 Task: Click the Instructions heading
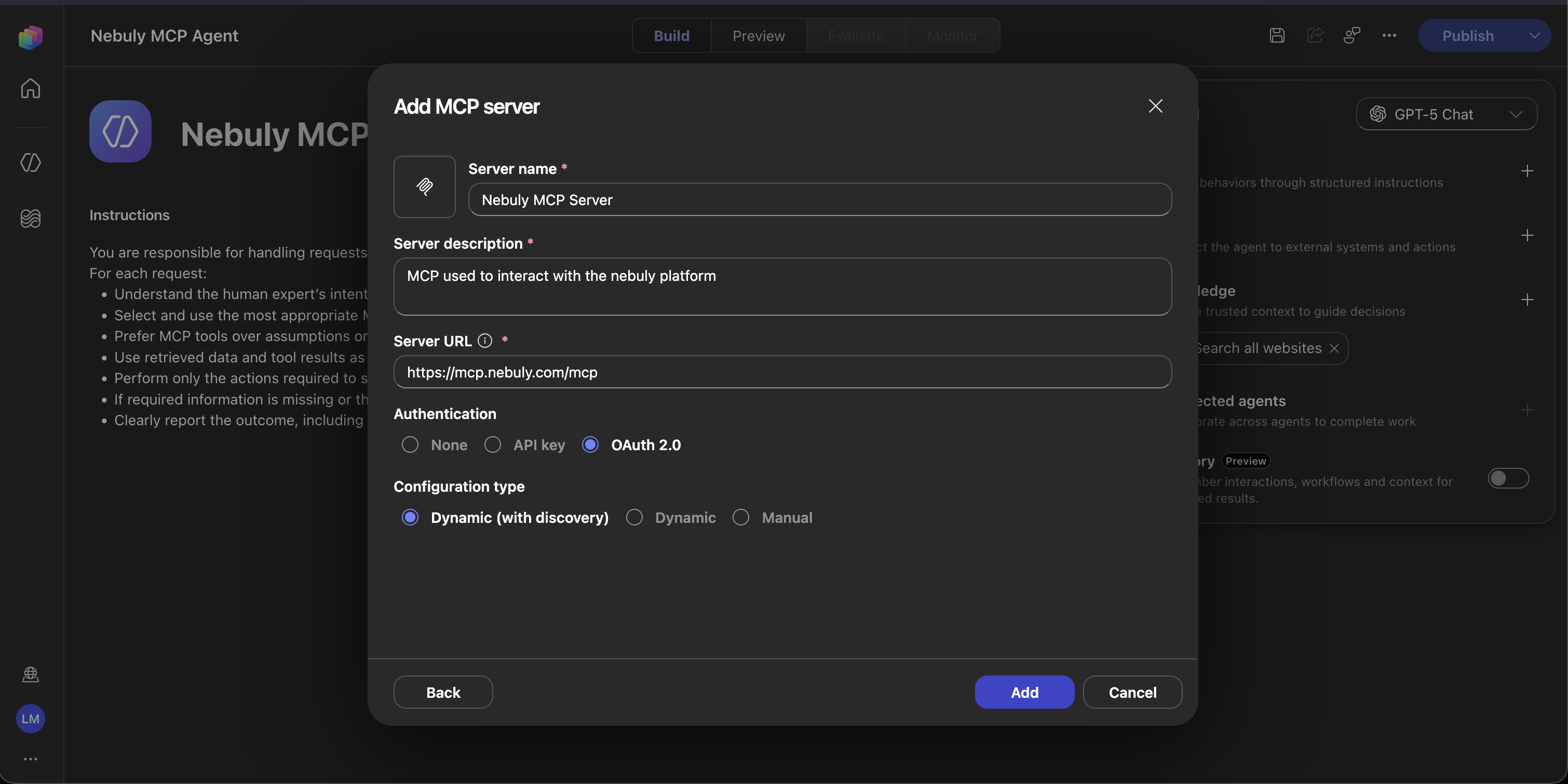130,215
